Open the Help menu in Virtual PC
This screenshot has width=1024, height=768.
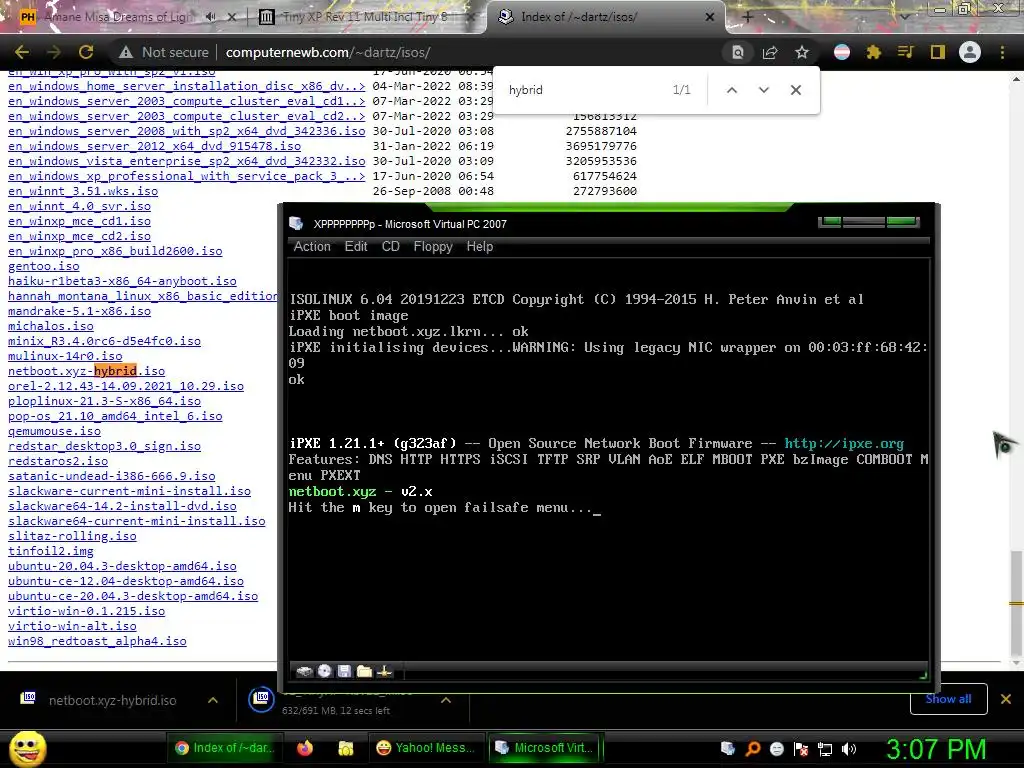click(480, 246)
